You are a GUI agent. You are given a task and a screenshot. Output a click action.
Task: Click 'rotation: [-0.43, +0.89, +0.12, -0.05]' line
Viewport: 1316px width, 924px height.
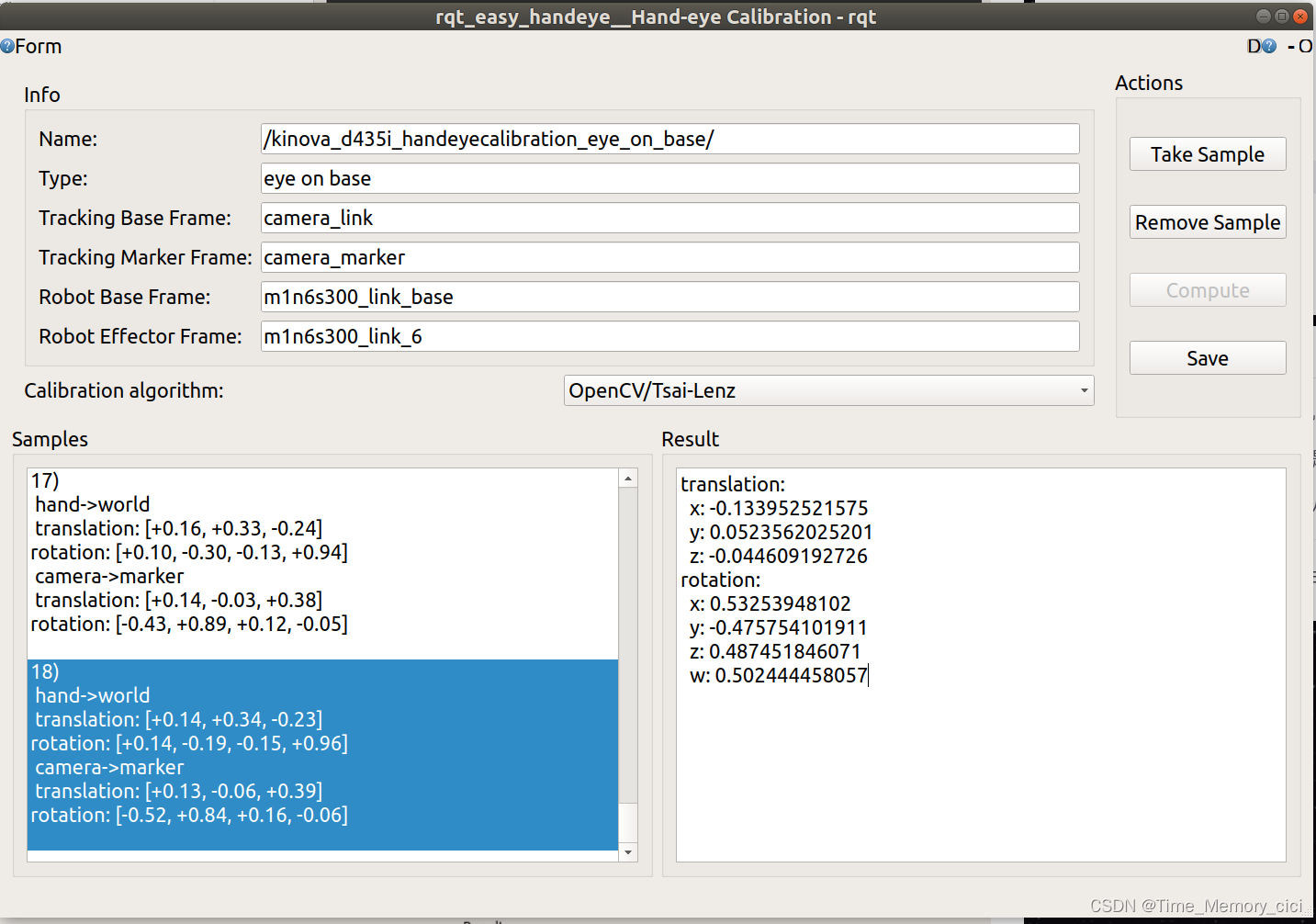click(x=189, y=624)
